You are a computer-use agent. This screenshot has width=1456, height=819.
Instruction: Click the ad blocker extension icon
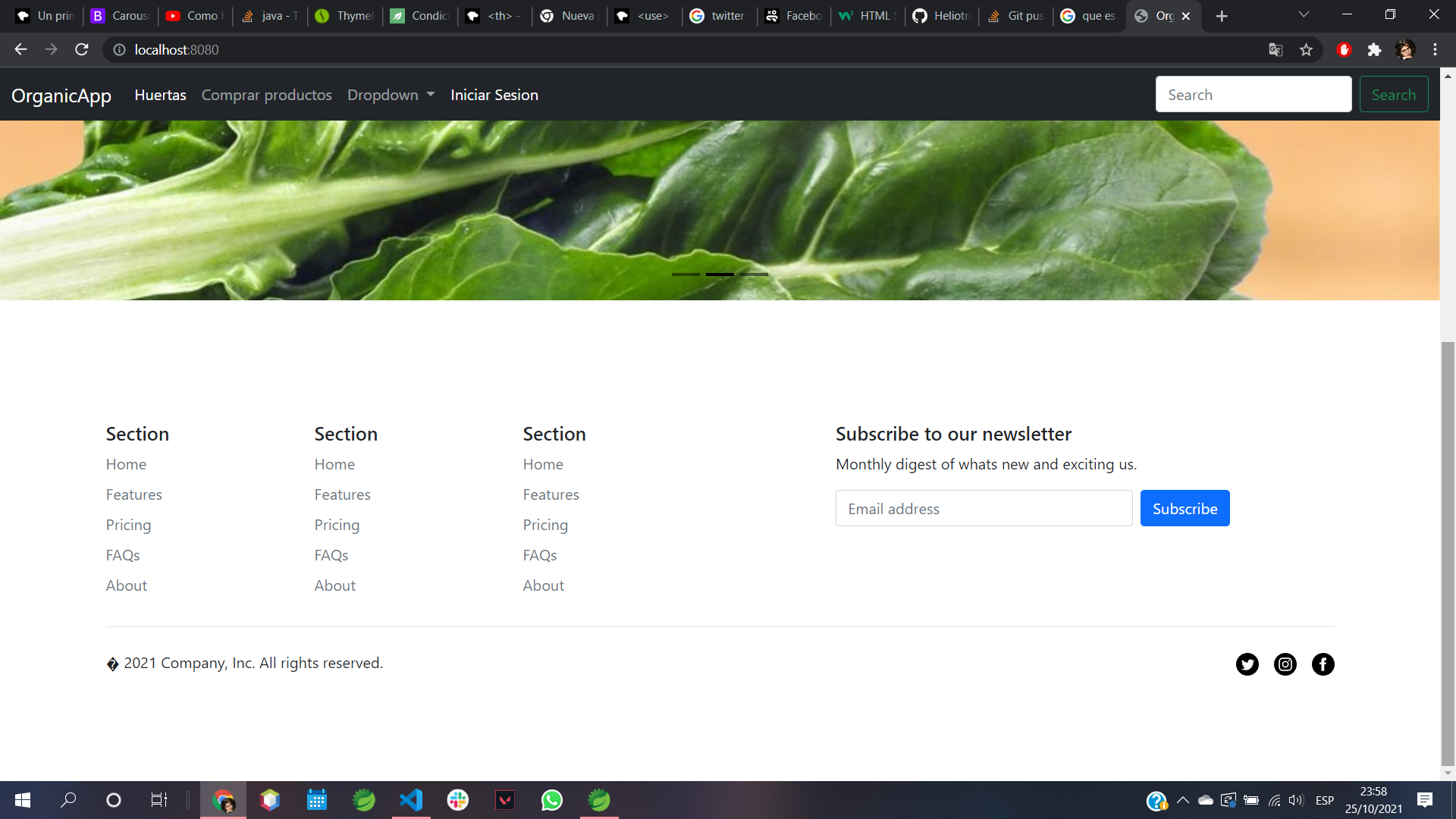click(x=1344, y=49)
